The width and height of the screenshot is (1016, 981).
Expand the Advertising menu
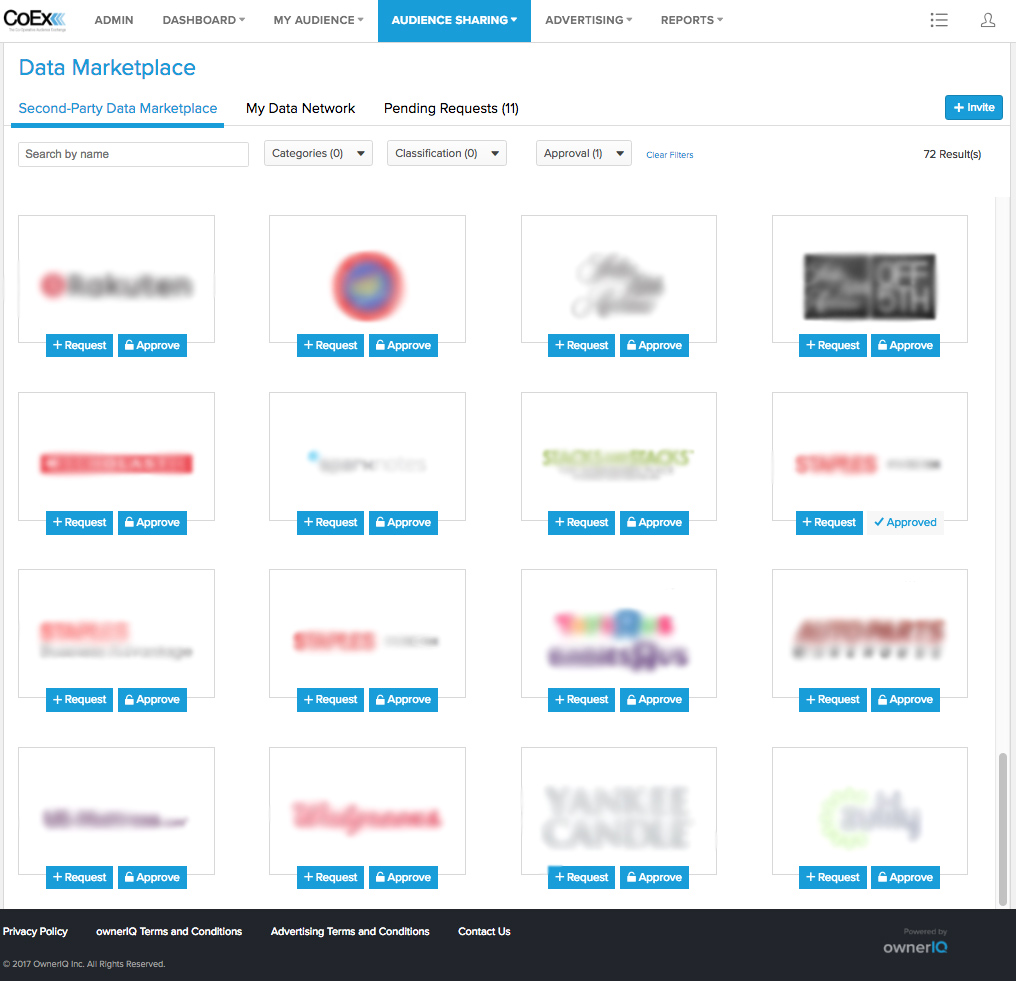tap(588, 20)
